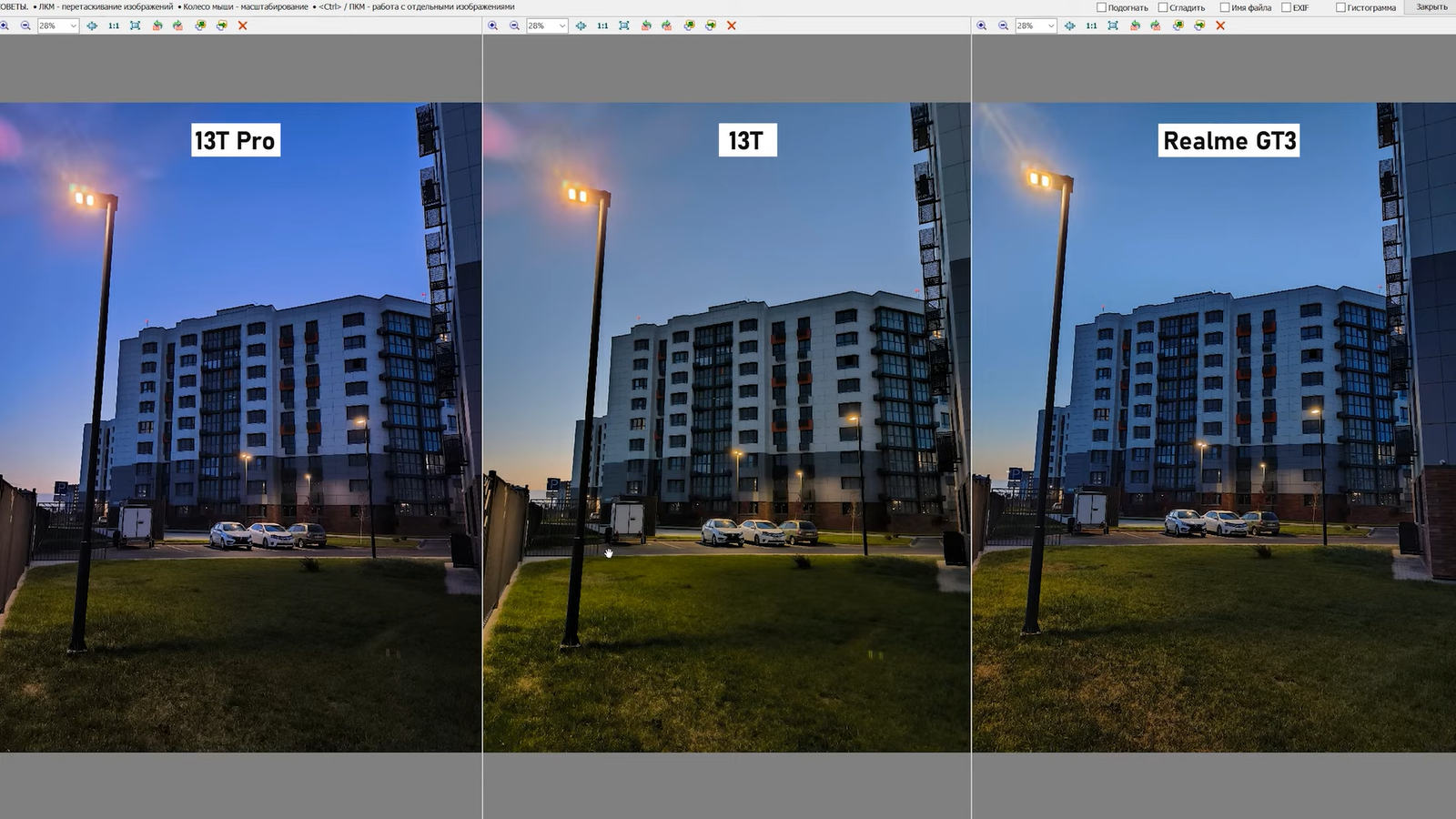This screenshot has width=1456, height=819.
Task: Enable the Подогнать checkbox
Action: pyautogui.click(x=1102, y=7)
